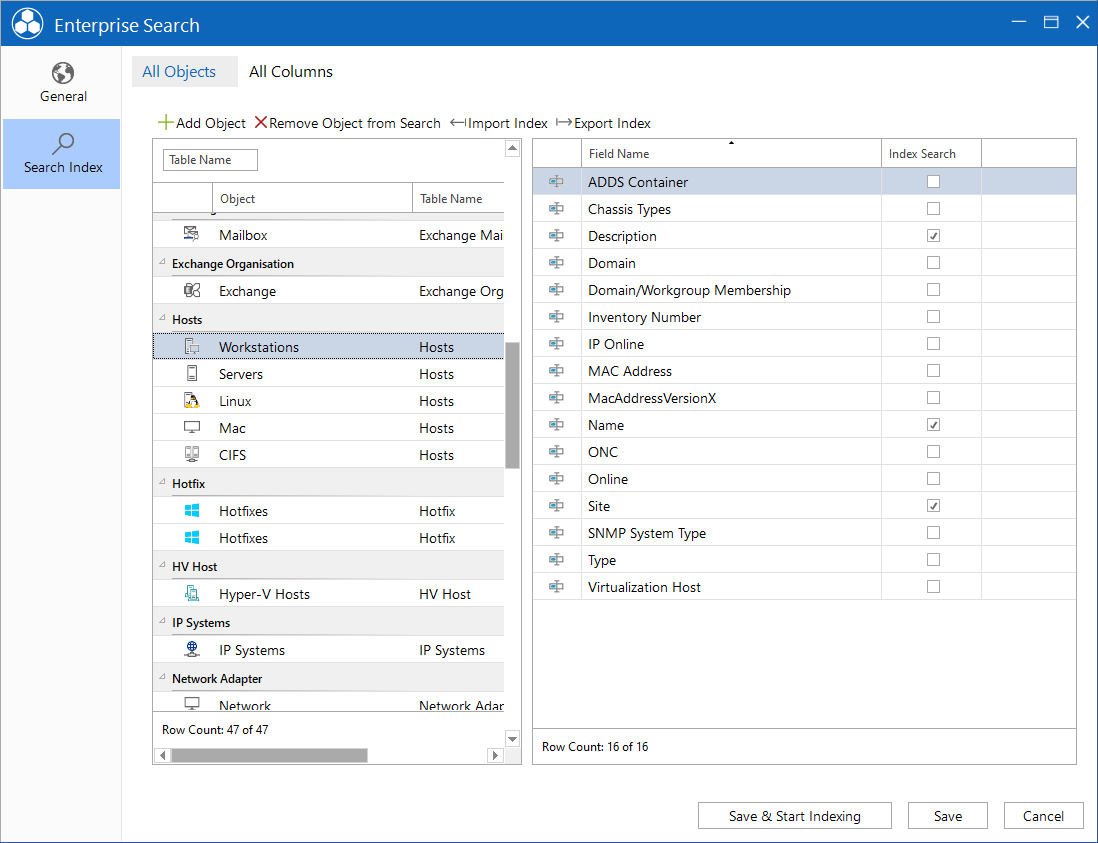Click the Chassis Types field icon

556,209
